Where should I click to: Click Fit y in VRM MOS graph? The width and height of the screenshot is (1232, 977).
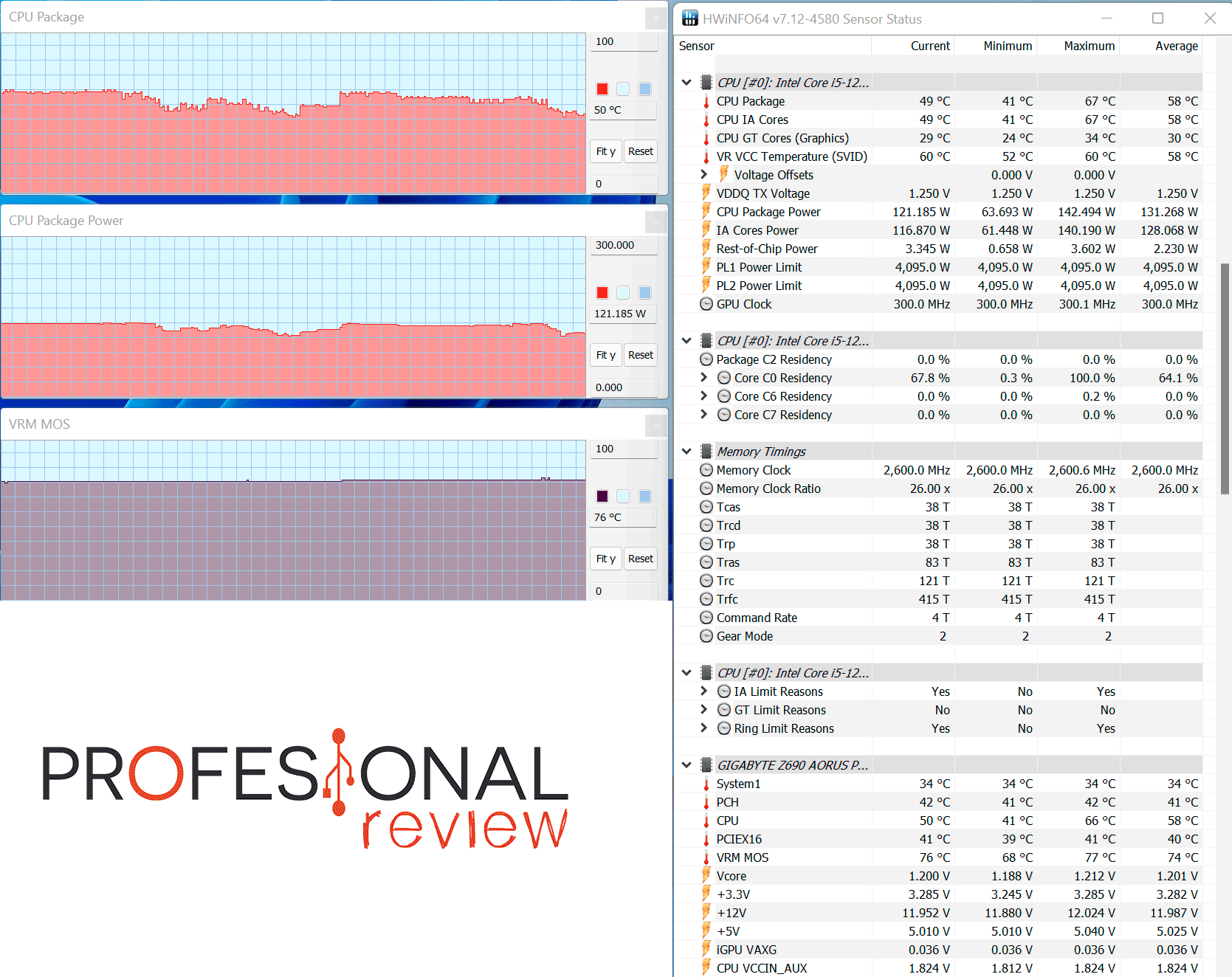tap(605, 559)
